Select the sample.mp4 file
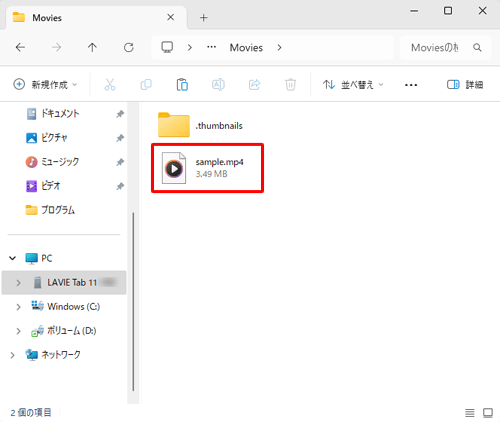The image size is (500, 422). pyautogui.click(x=207, y=168)
